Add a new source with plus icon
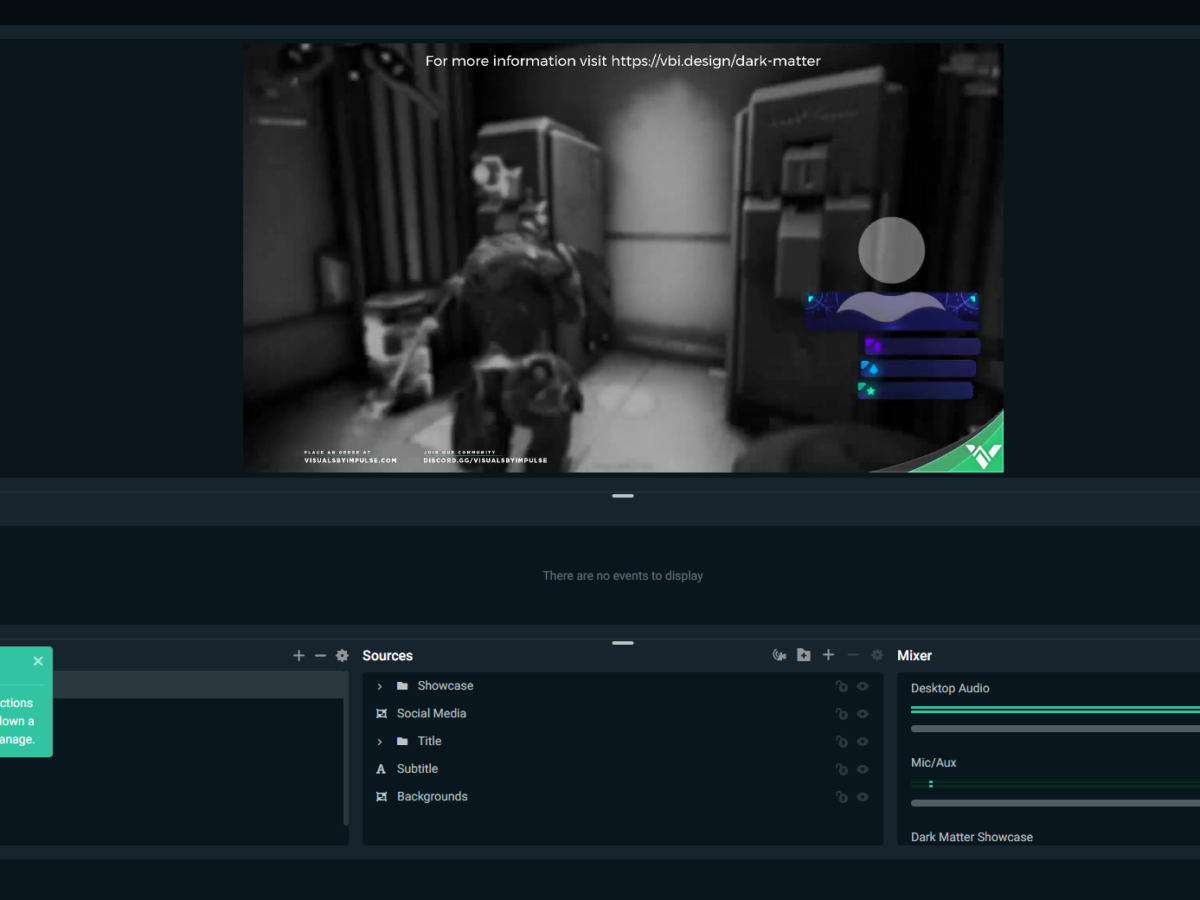The image size is (1200, 900). pyautogui.click(x=828, y=655)
